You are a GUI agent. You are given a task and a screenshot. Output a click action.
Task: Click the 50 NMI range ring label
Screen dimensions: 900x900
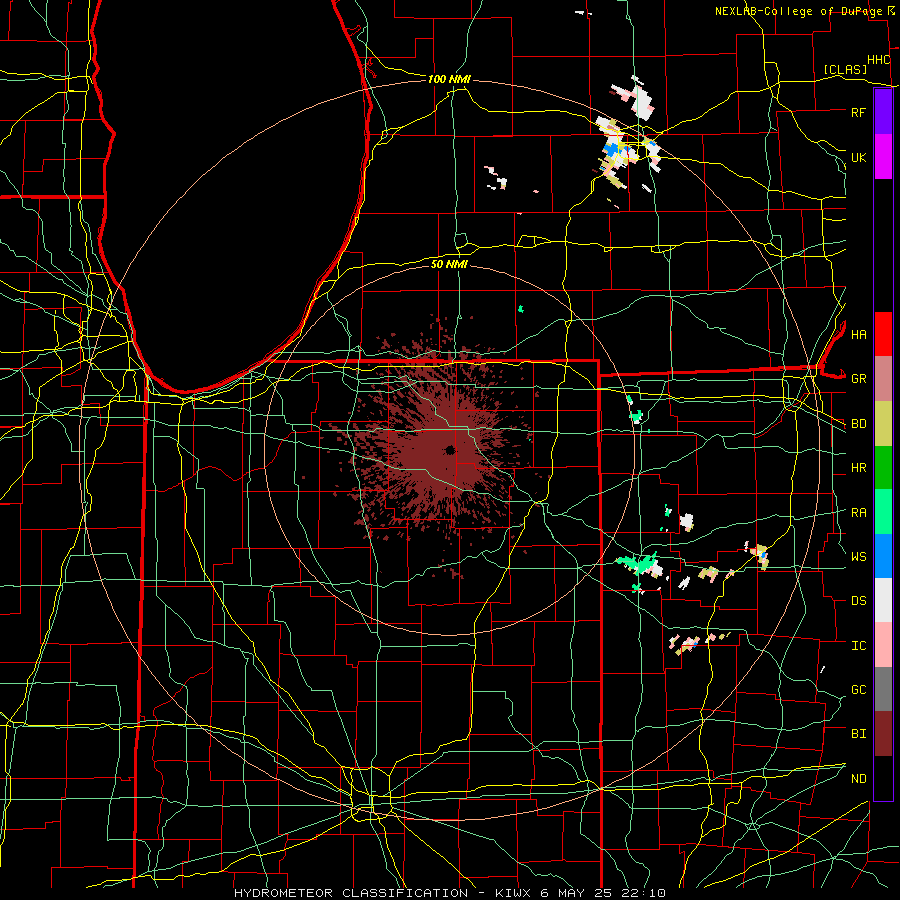449,264
